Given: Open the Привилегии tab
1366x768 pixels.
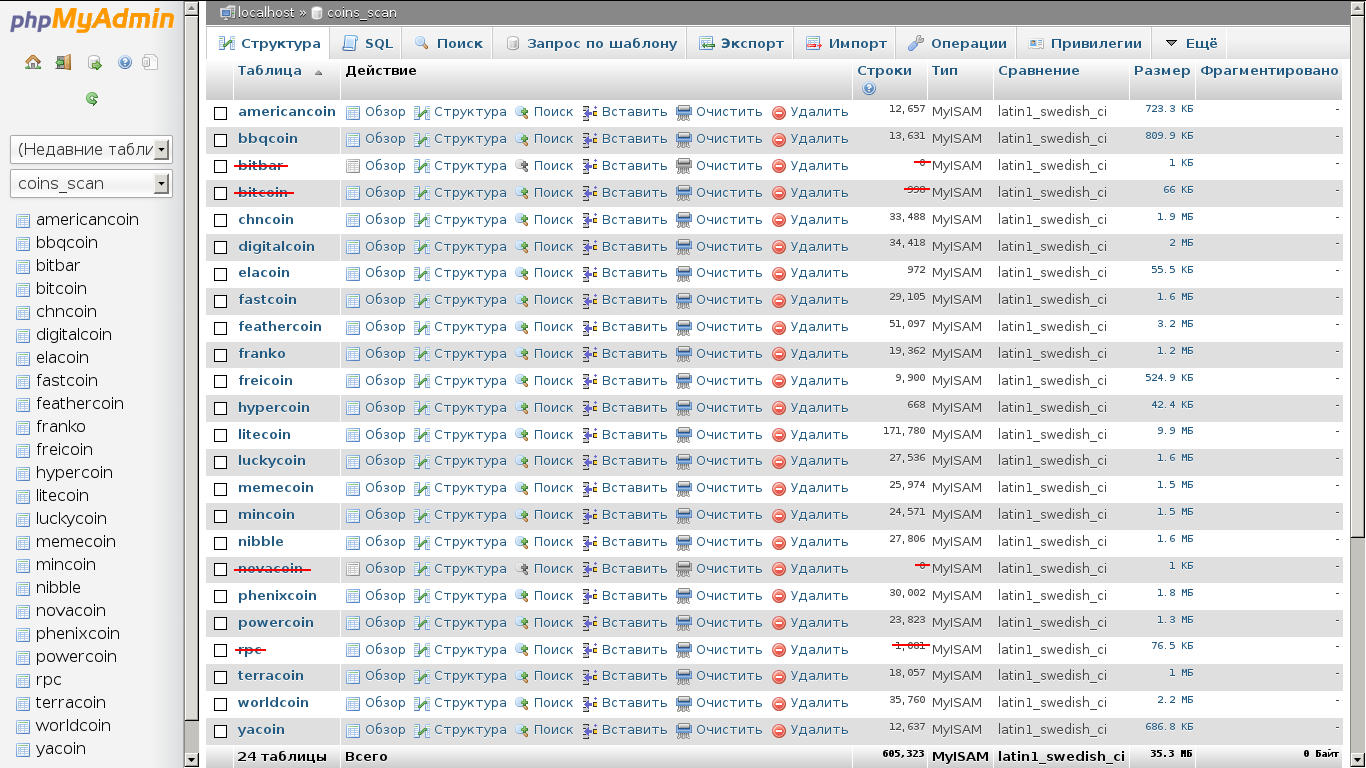Looking at the screenshot, I should tap(1084, 43).
